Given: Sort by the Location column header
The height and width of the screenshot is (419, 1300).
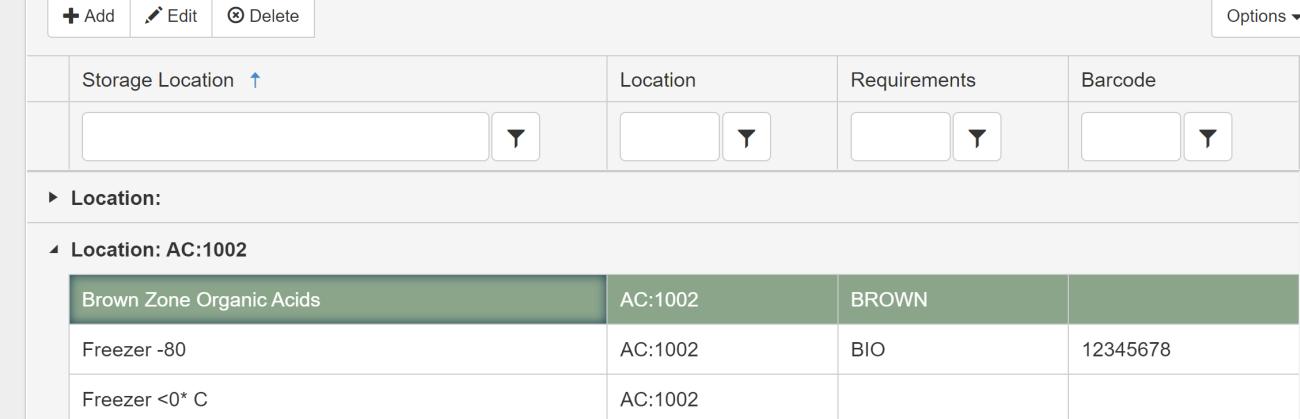Looking at the screenshot, I should pos(658,81).
